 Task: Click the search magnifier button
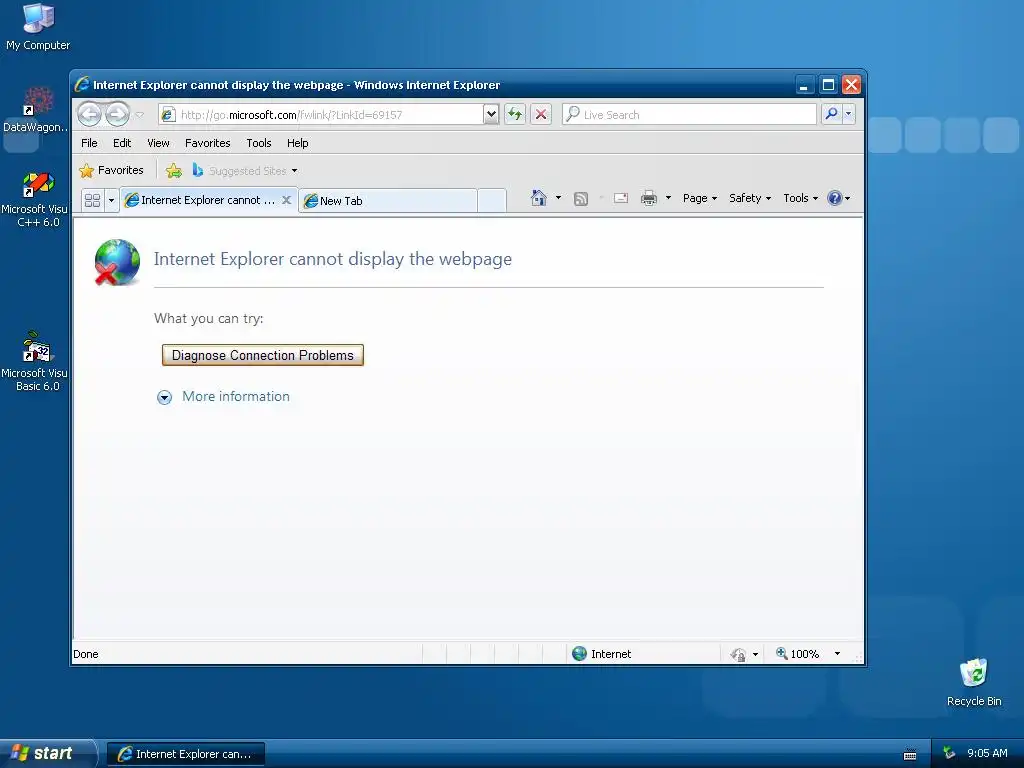coord(831,114)
